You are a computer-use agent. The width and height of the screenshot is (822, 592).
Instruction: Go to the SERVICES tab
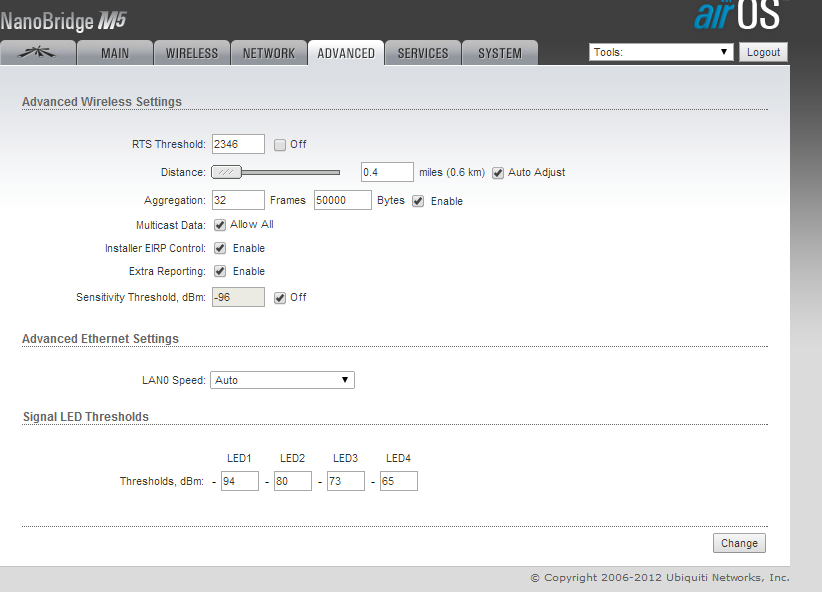pos(423,53)
